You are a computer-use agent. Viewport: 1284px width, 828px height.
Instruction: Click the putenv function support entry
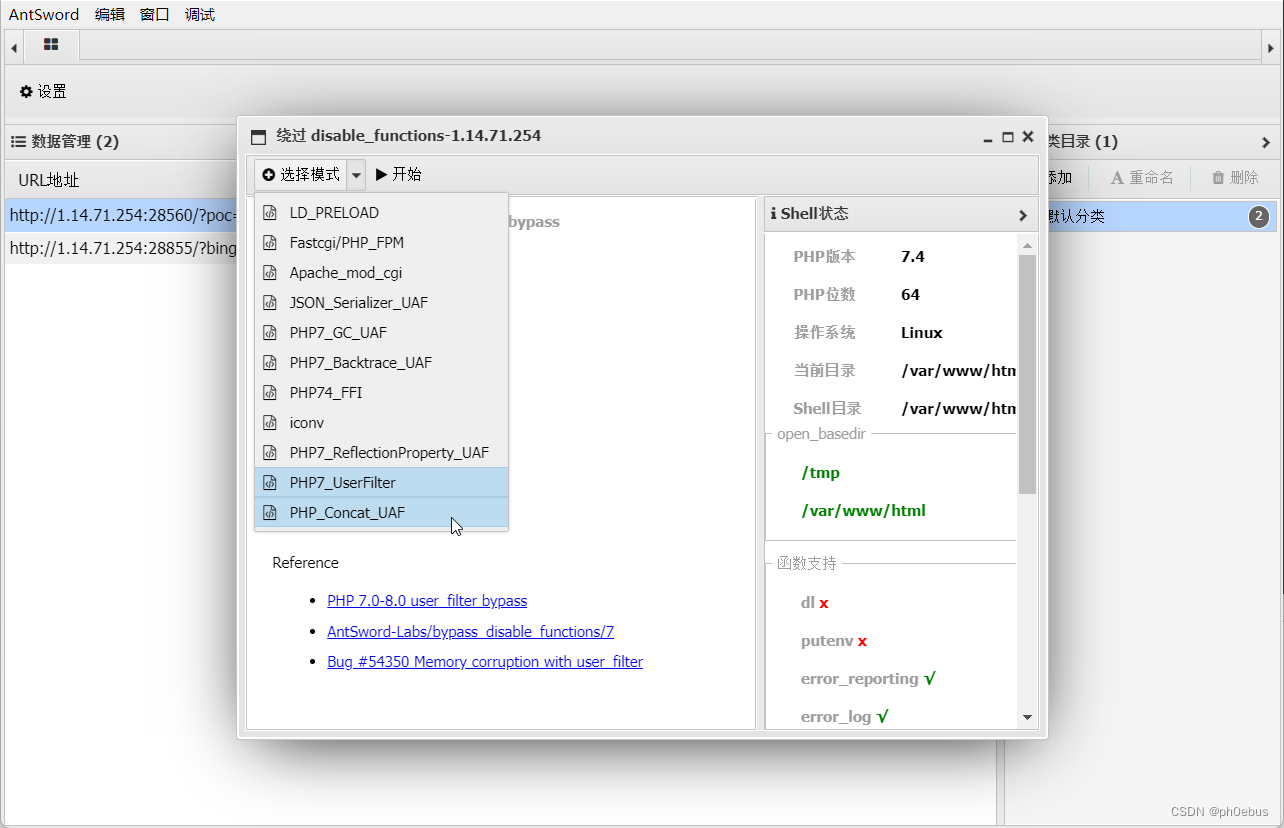click(834, 641)
